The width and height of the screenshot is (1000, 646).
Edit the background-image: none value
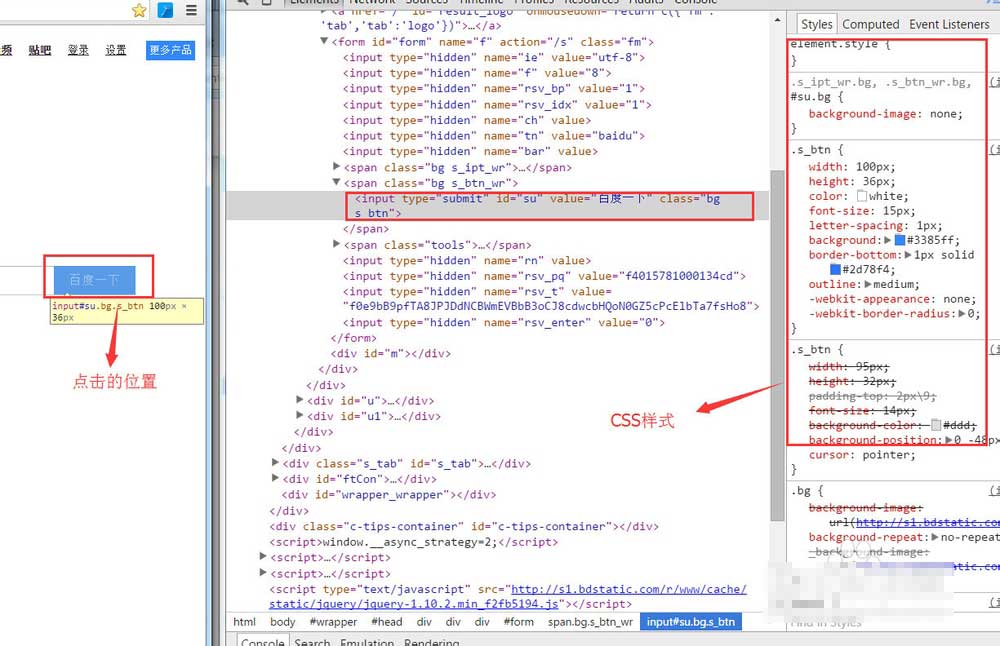tap(946, 114)
